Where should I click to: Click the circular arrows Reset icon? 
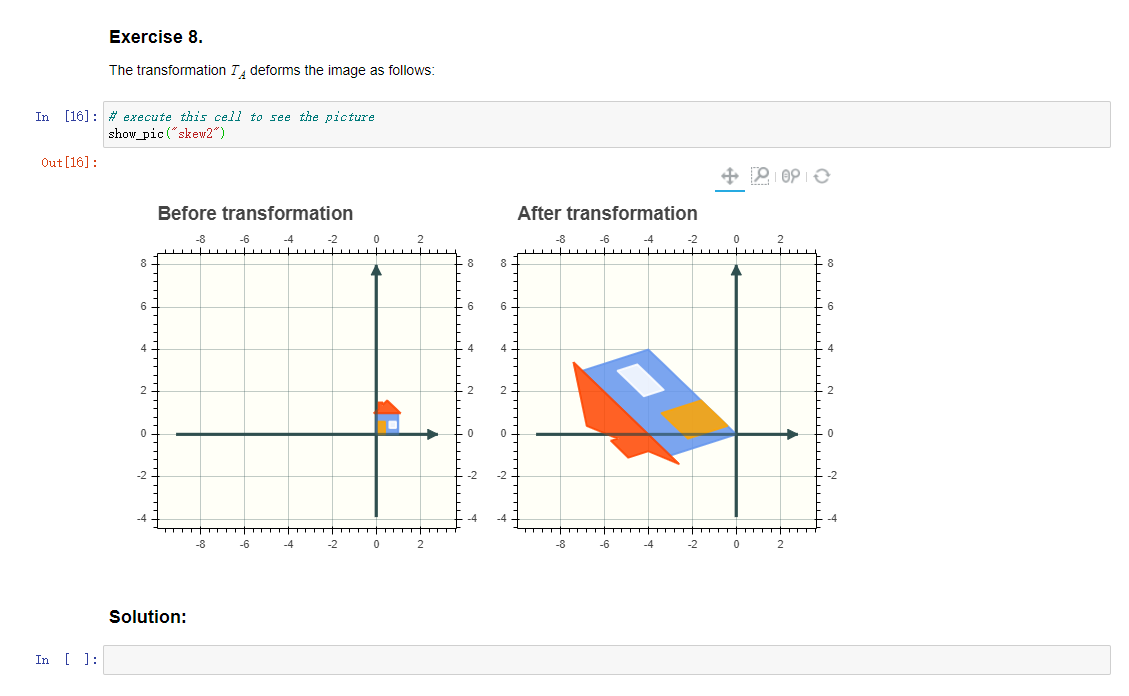(x=821, y=175)
